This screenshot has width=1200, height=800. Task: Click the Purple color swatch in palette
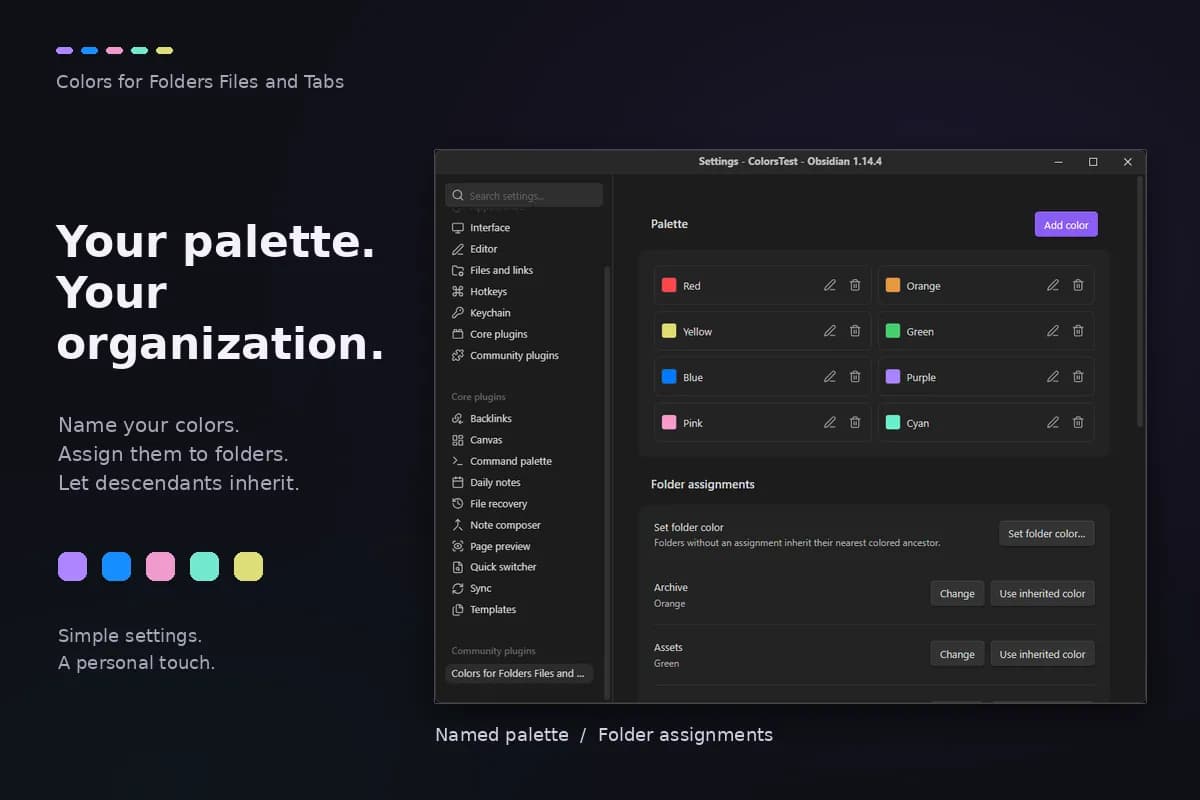coord(893,377)
